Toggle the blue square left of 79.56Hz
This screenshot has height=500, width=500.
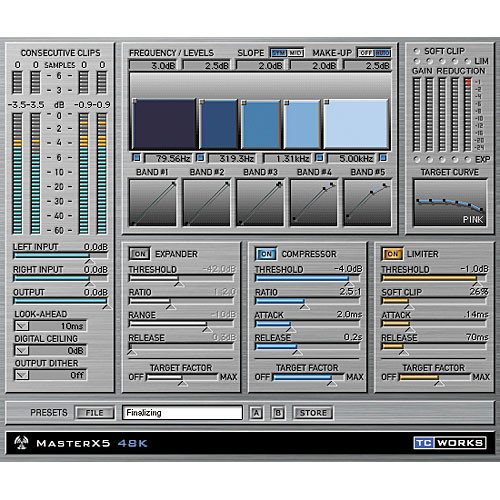click(x=137, y=158)
